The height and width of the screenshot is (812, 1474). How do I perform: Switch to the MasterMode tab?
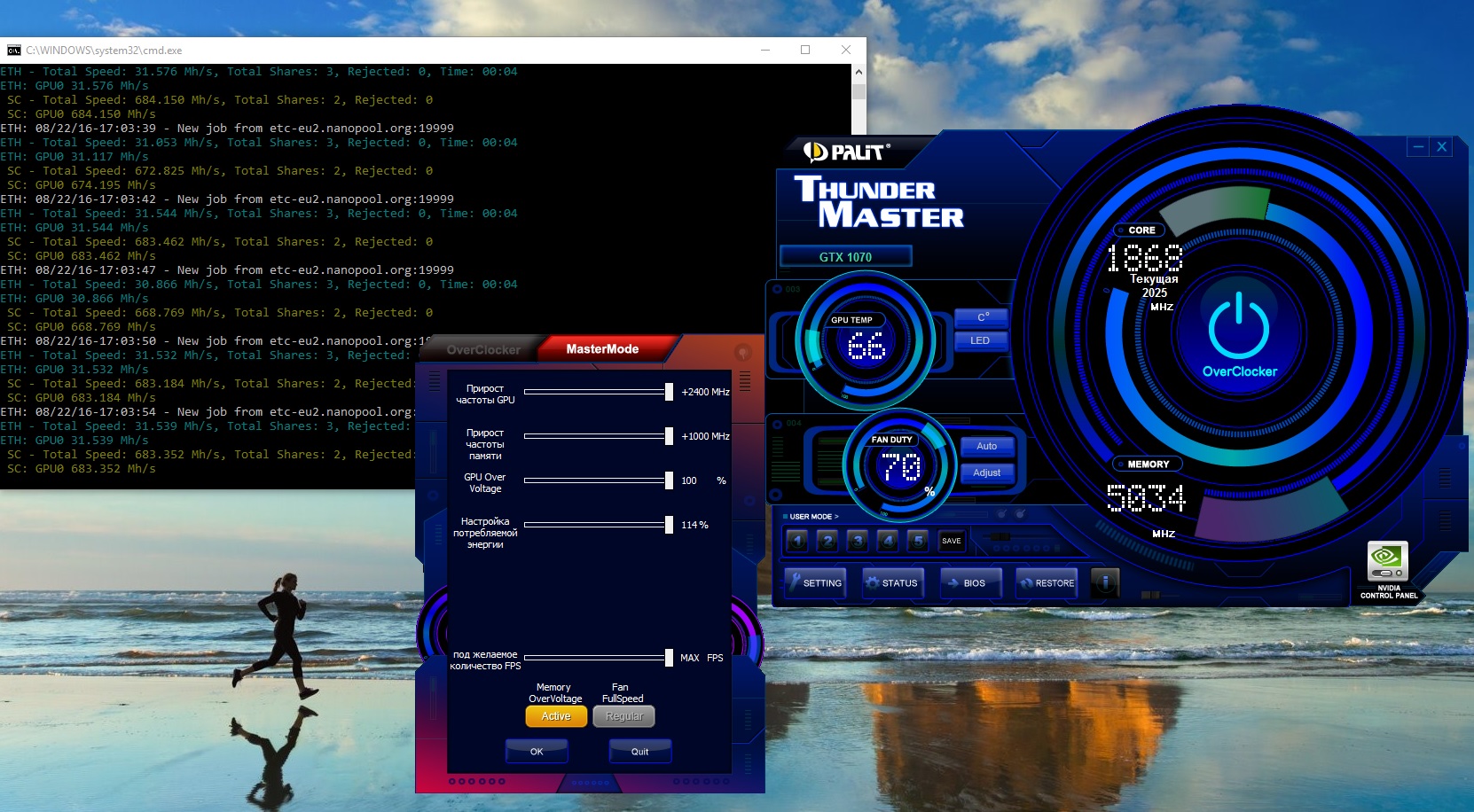(602, 349)
